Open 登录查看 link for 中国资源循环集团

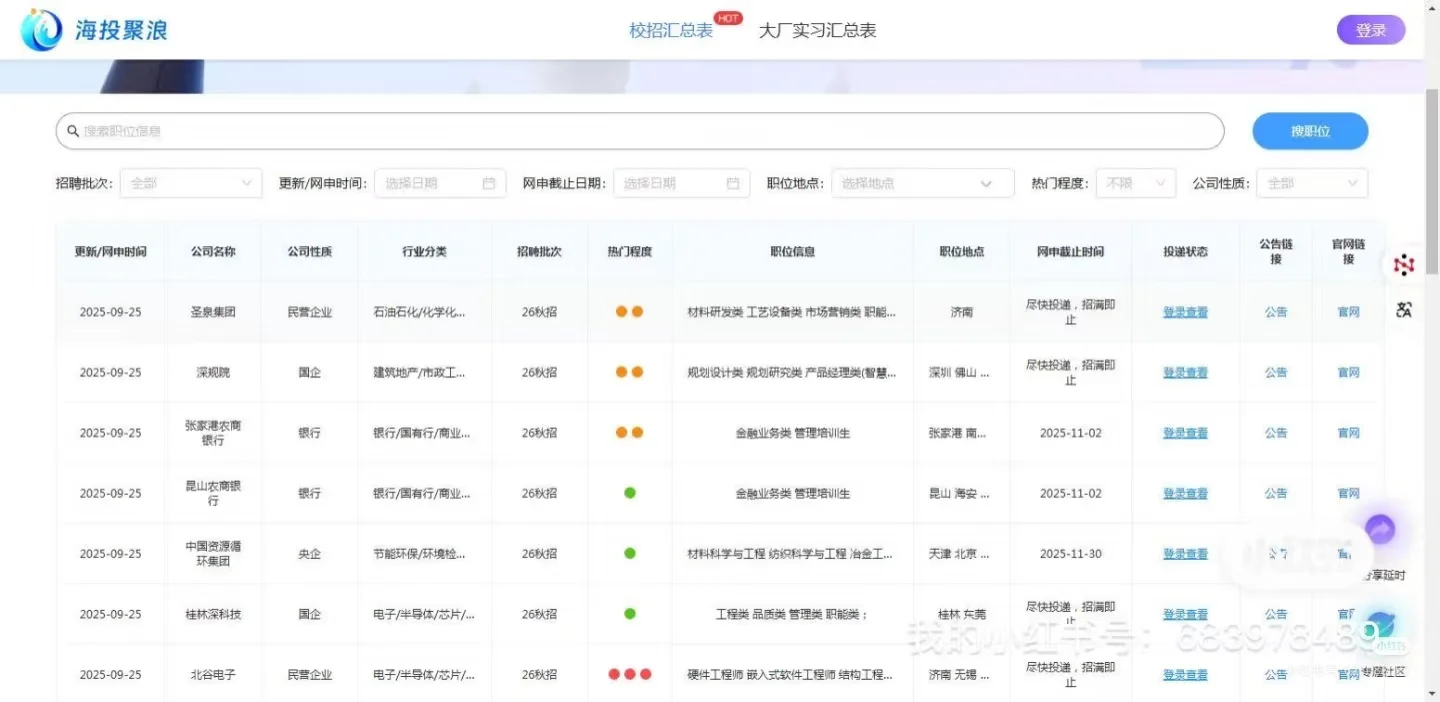tap(1185, 554)
